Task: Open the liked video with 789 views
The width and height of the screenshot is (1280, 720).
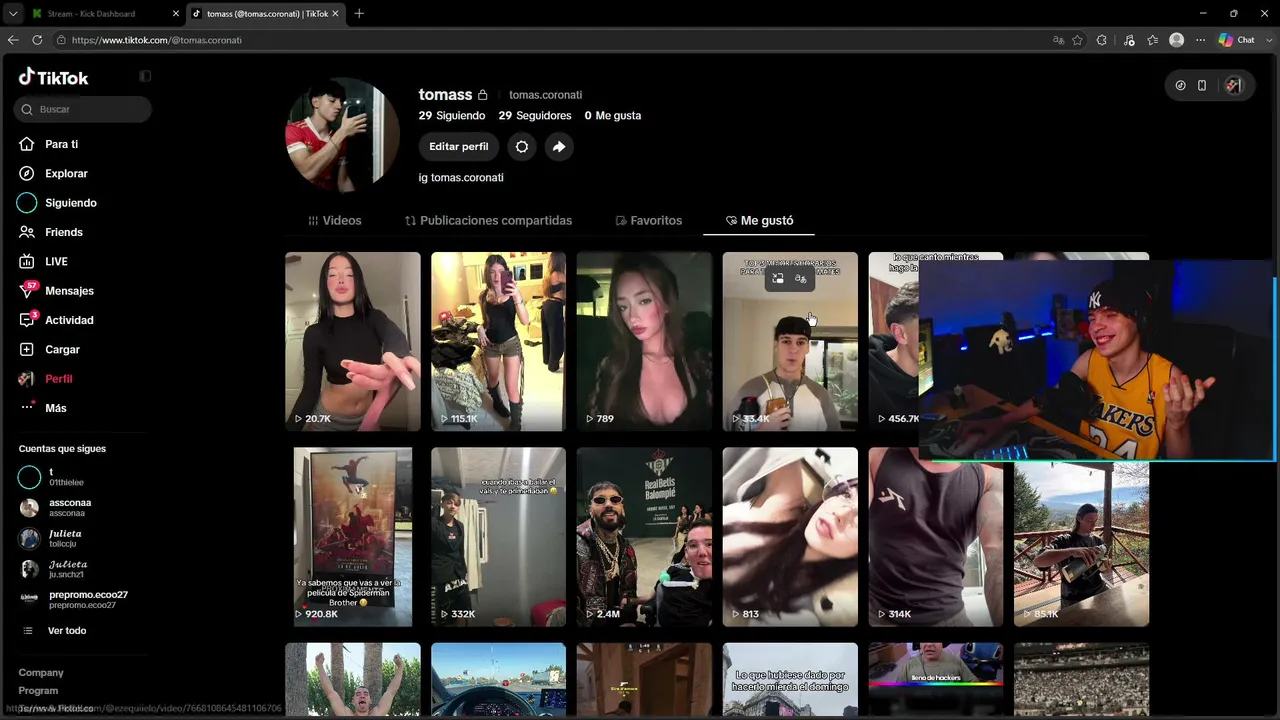Action: pyautogui.click(x=644, y=341)
